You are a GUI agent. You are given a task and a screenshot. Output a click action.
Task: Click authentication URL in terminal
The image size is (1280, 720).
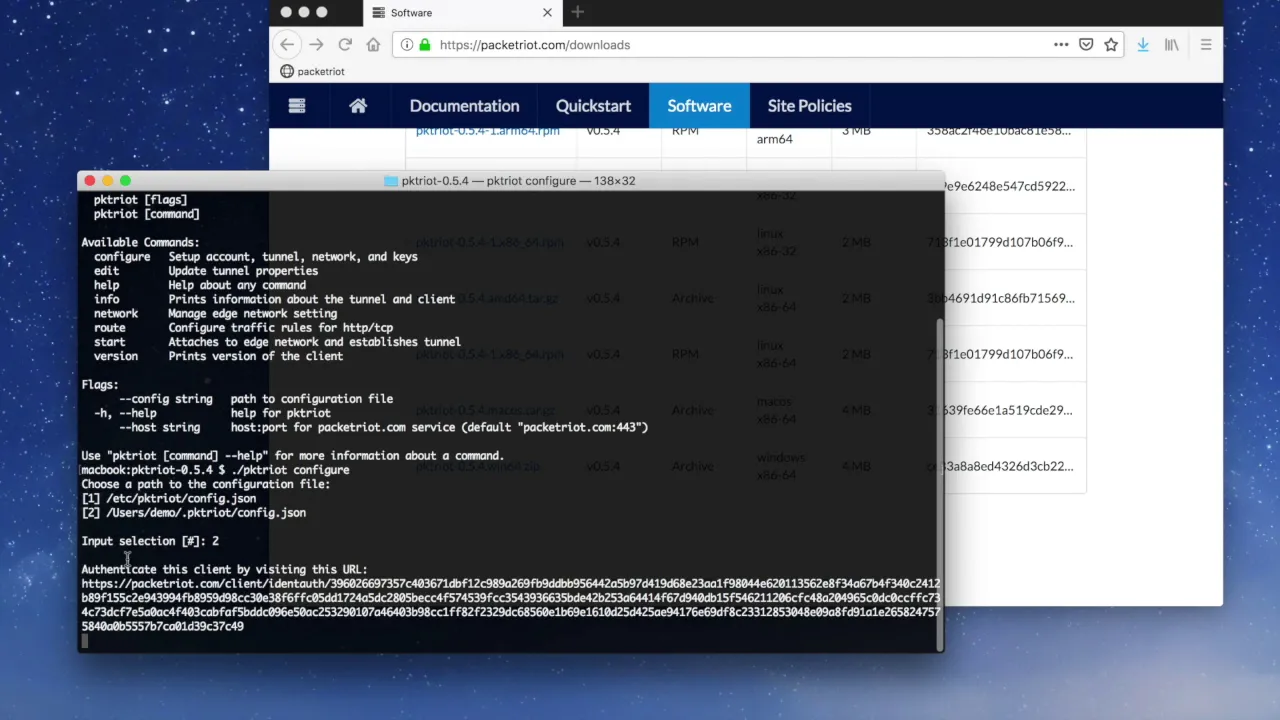pos(510,605)
